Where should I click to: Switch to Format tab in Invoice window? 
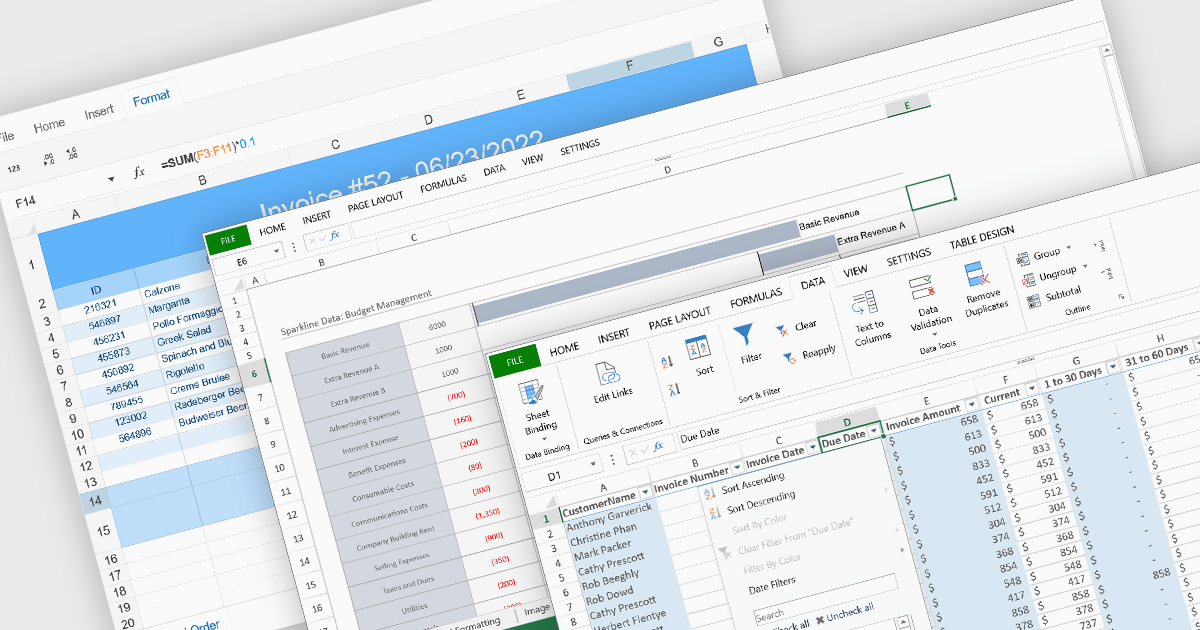click(x=151, y=97)
